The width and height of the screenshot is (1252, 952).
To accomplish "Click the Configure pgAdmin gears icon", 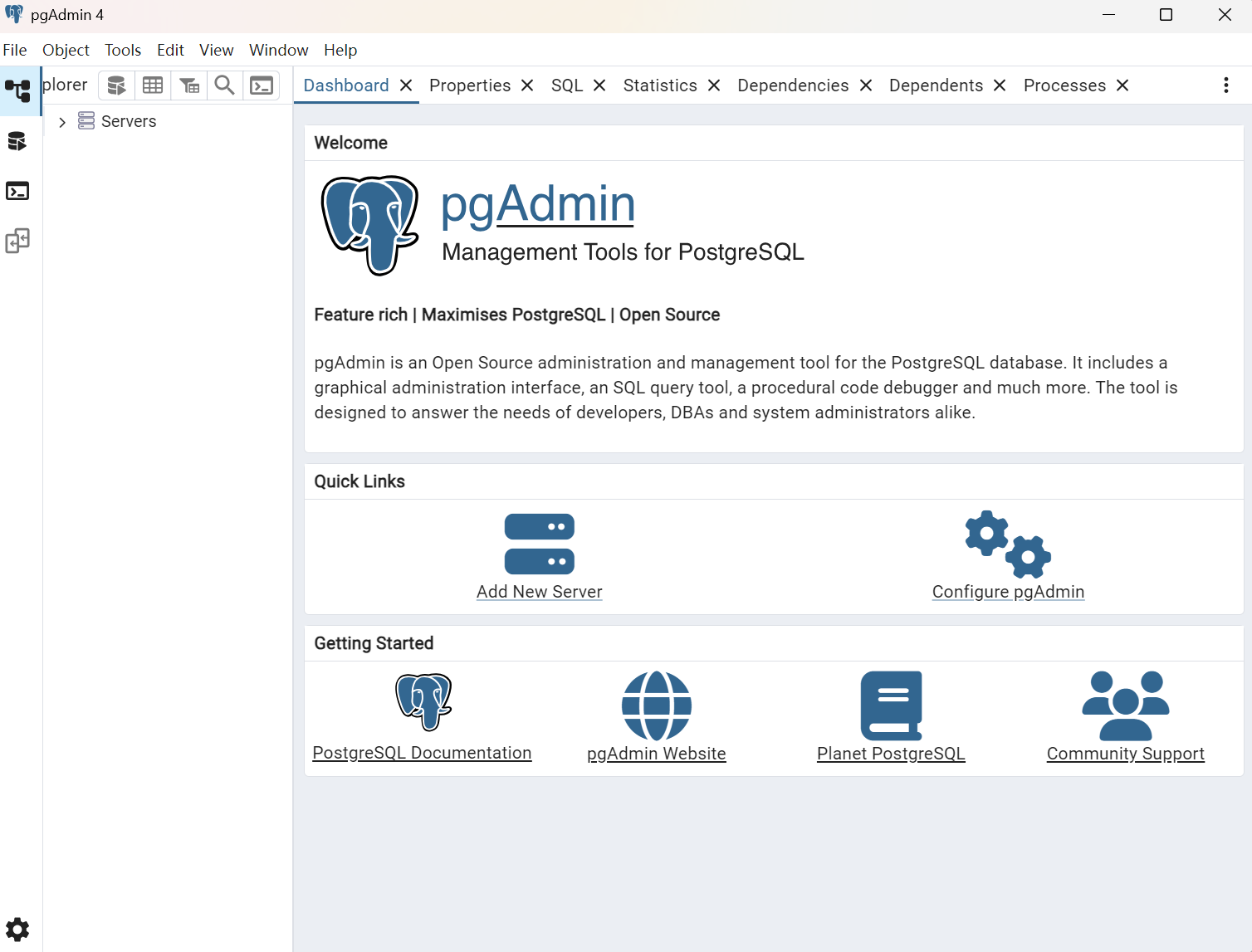I will click(x=1008, y=544).
